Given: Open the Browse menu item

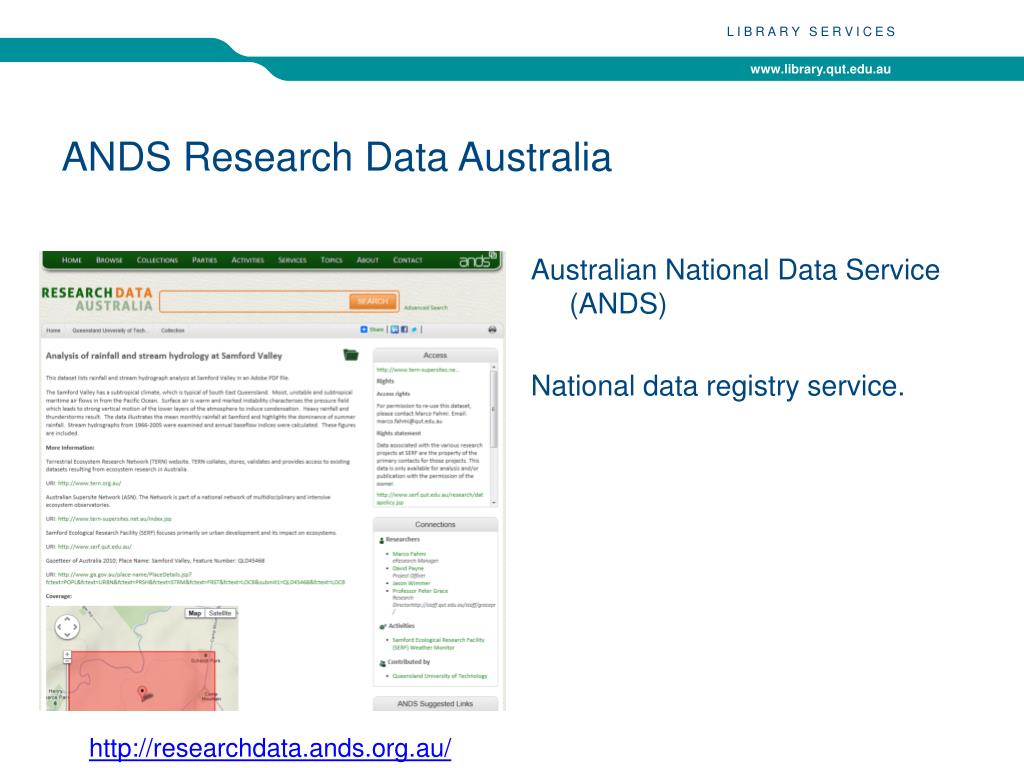Looking at the screenshot, I should pos(109,260).
